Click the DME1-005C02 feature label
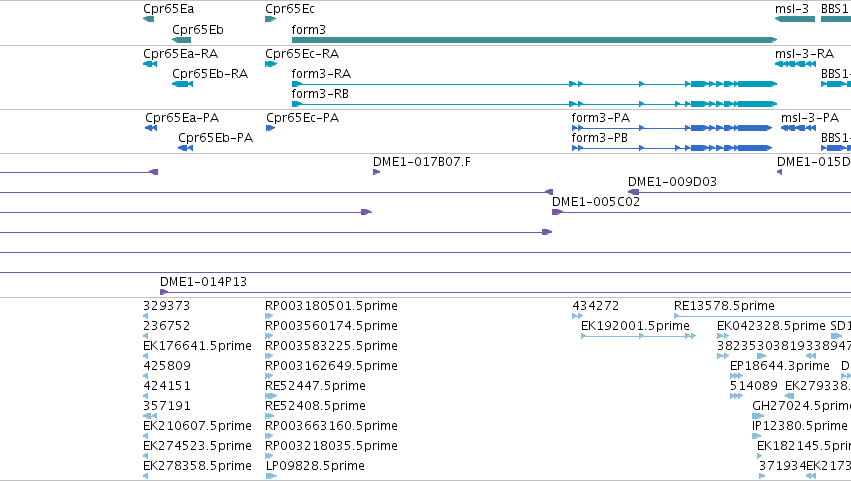This screenshot has width=851, height=481. [596, 202]
